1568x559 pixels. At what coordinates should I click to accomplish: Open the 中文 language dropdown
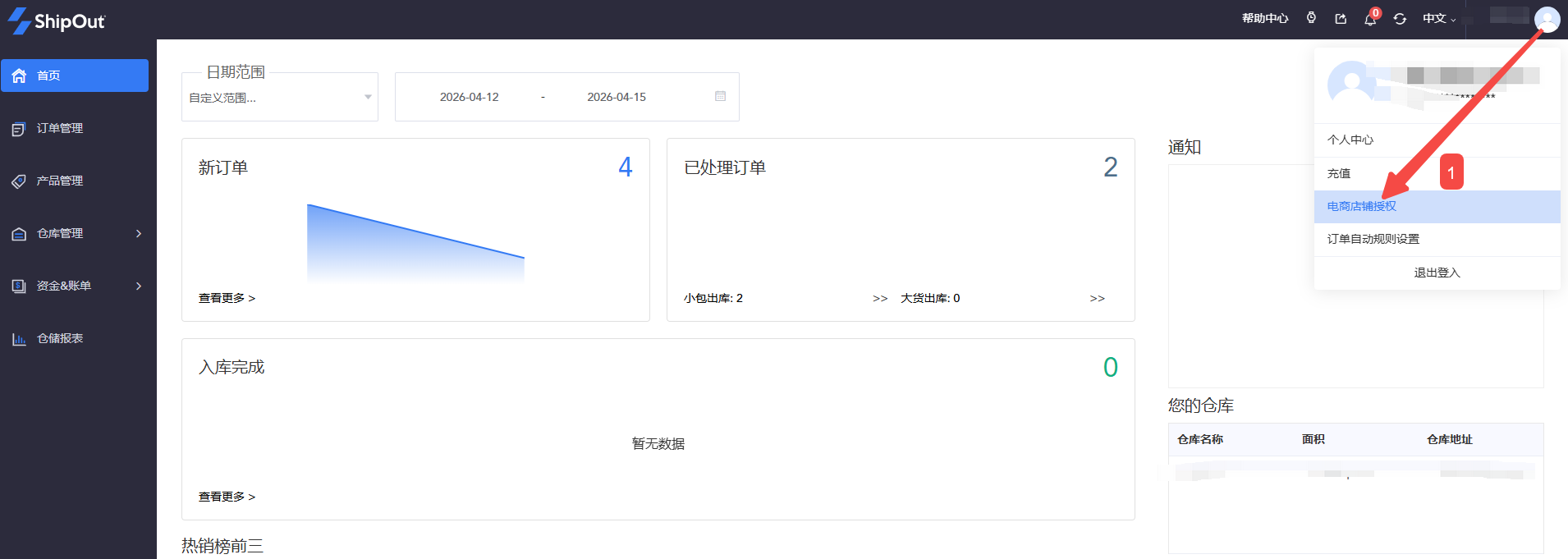1438,19
